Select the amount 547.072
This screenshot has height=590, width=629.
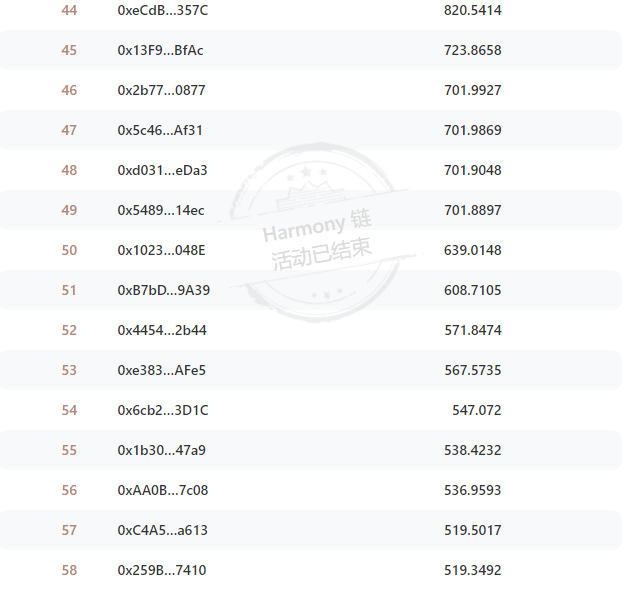point(477,410)
